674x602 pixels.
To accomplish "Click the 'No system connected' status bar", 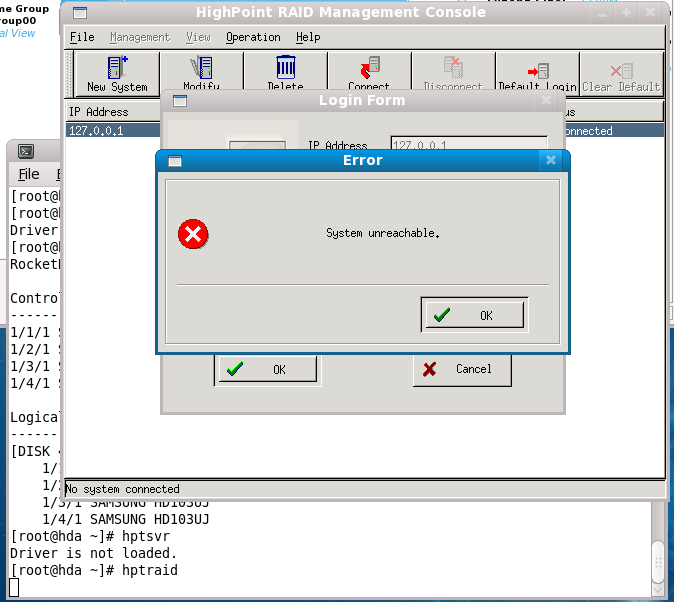I will tap(365, 489).
